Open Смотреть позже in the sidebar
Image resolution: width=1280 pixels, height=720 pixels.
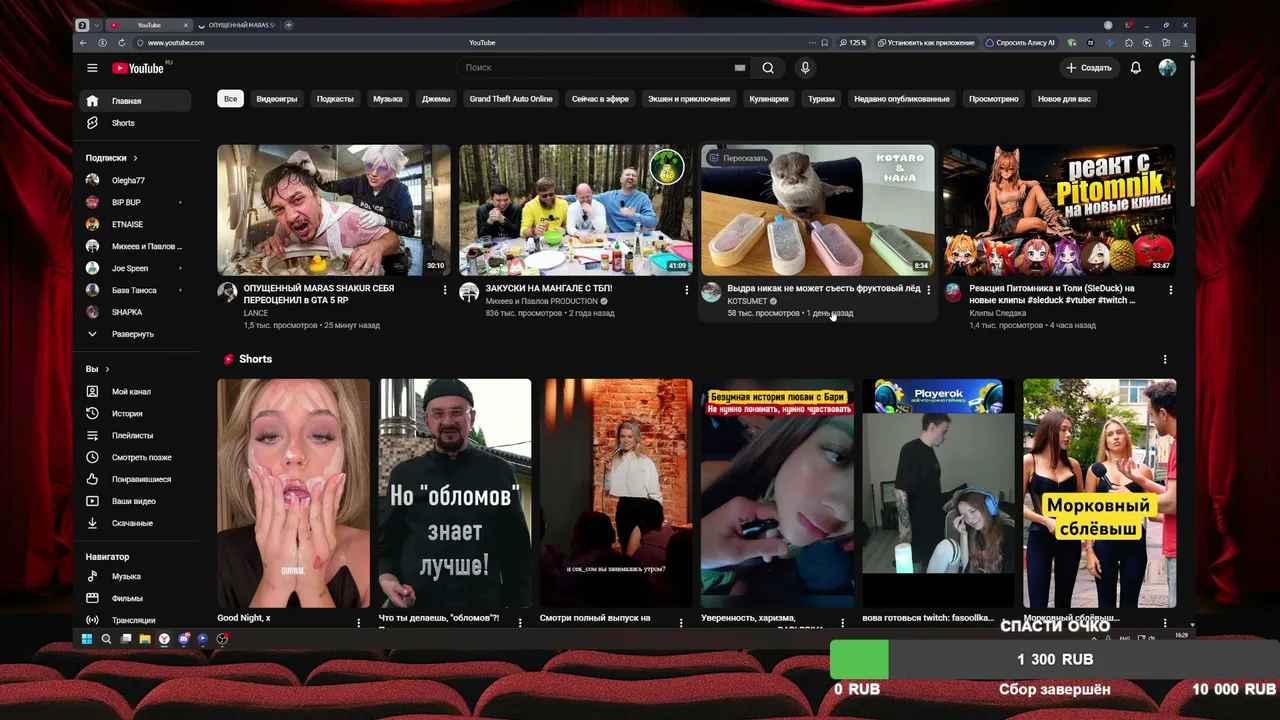coord(135,457)
